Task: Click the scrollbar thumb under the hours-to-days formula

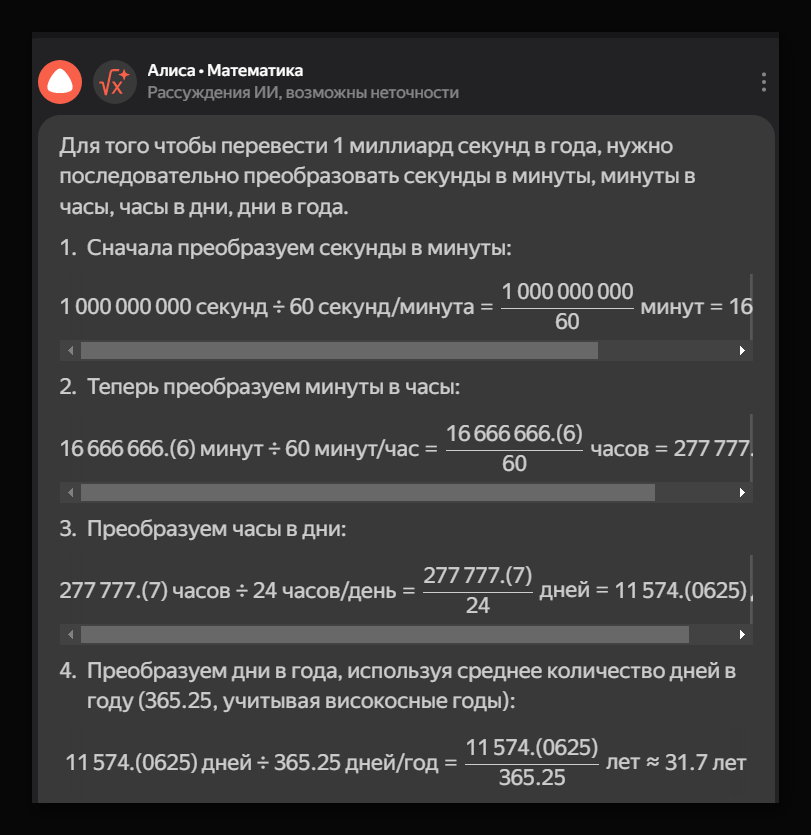Action: pyautogui.click(x=384, y=635)
